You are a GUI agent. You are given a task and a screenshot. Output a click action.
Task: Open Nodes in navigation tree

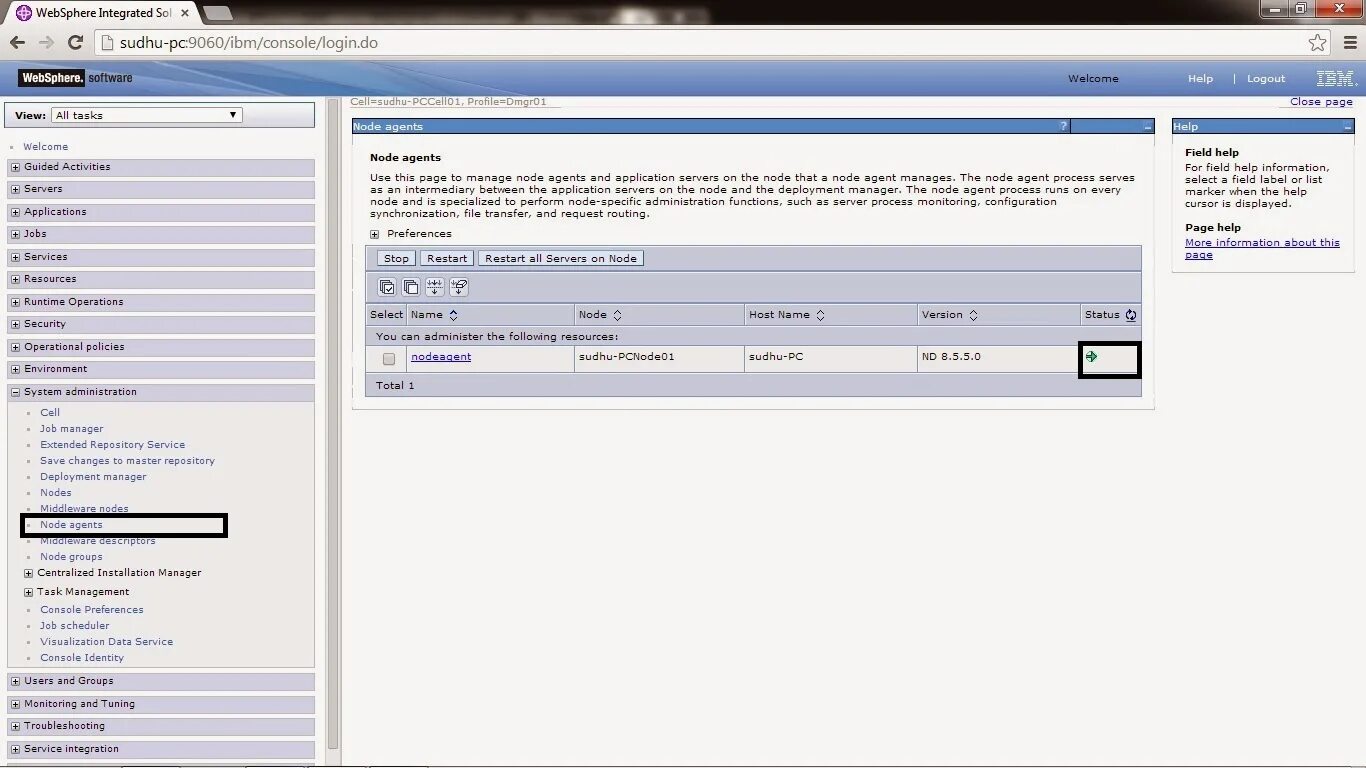click(x=56, y=493)
